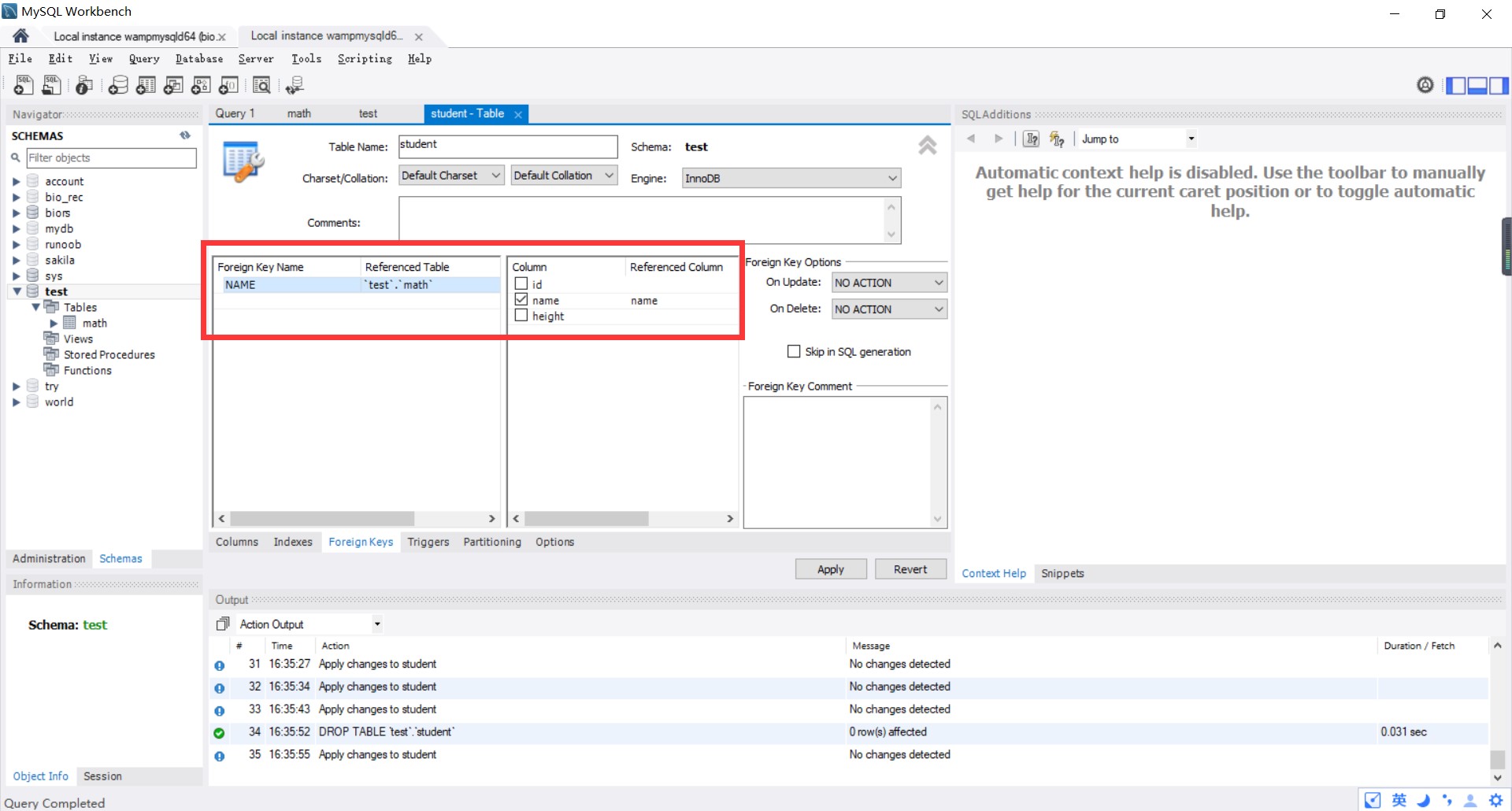Go forward in context help
This screenshot has width=1512, height=811.
click(x=999, y=139)
